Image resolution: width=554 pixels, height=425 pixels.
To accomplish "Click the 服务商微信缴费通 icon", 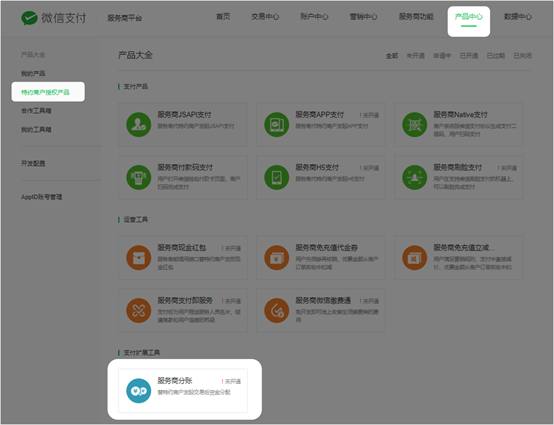I will click(277, 311).
